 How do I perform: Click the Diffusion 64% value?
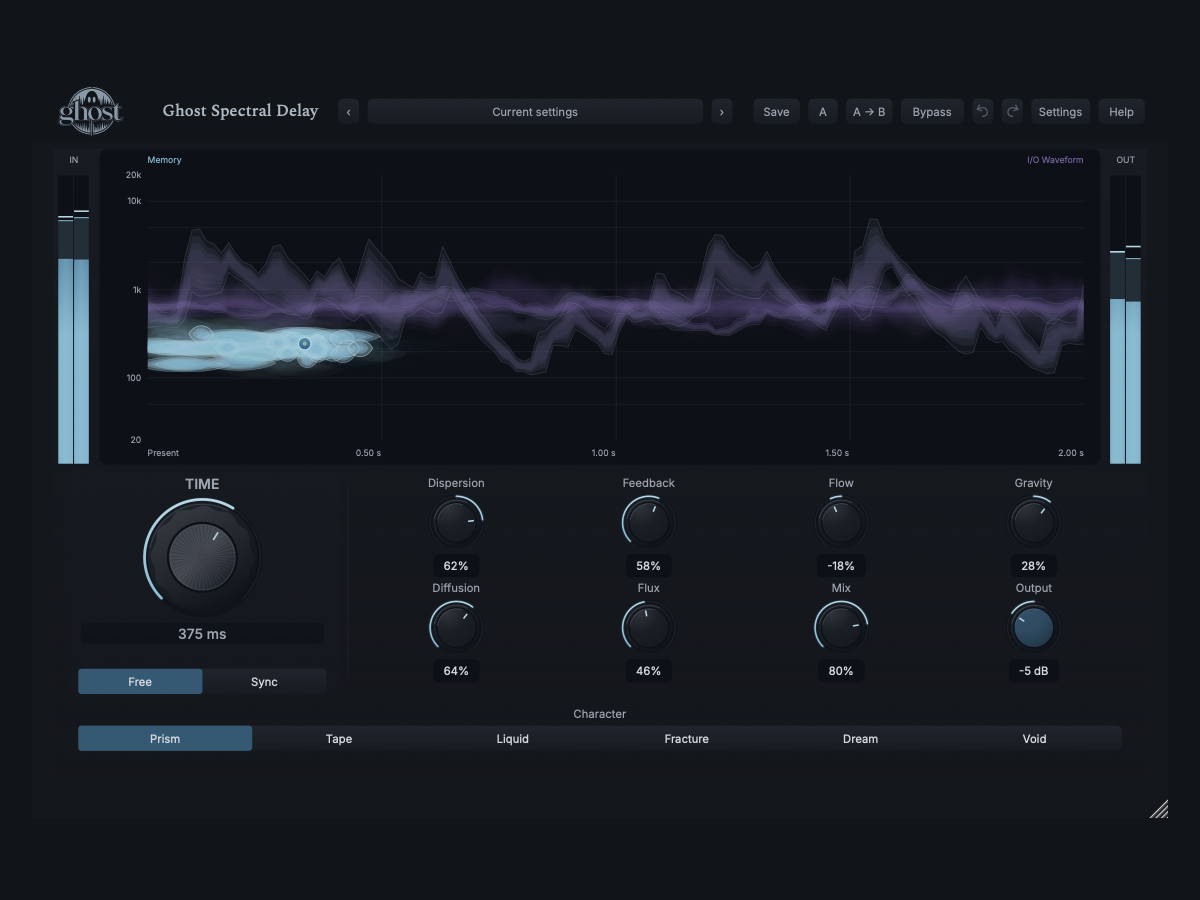pyautogui.click(x=456, y=671)
